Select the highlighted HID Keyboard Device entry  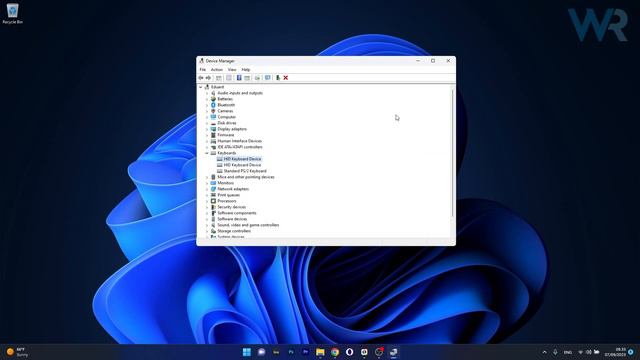pyautogui.click(x=242, y=159)
